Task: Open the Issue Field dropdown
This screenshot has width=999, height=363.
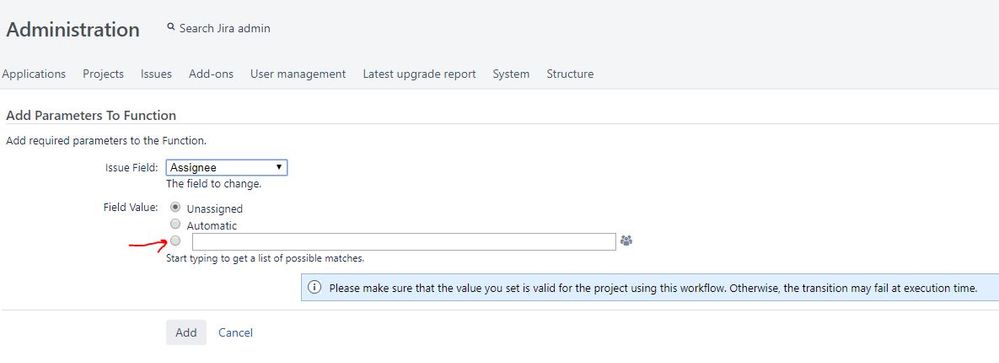Action: click(226, 167)
